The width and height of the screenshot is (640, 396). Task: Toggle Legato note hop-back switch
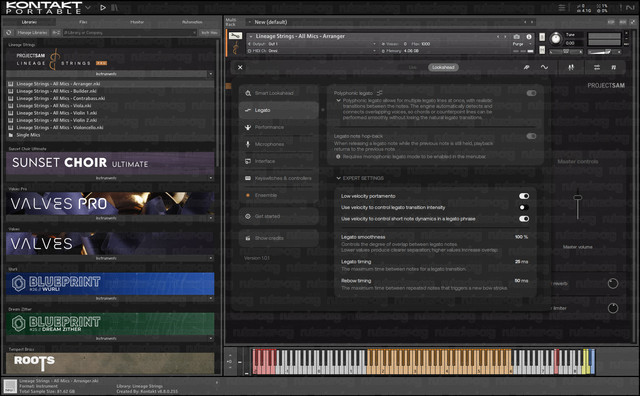click(531, 136)
